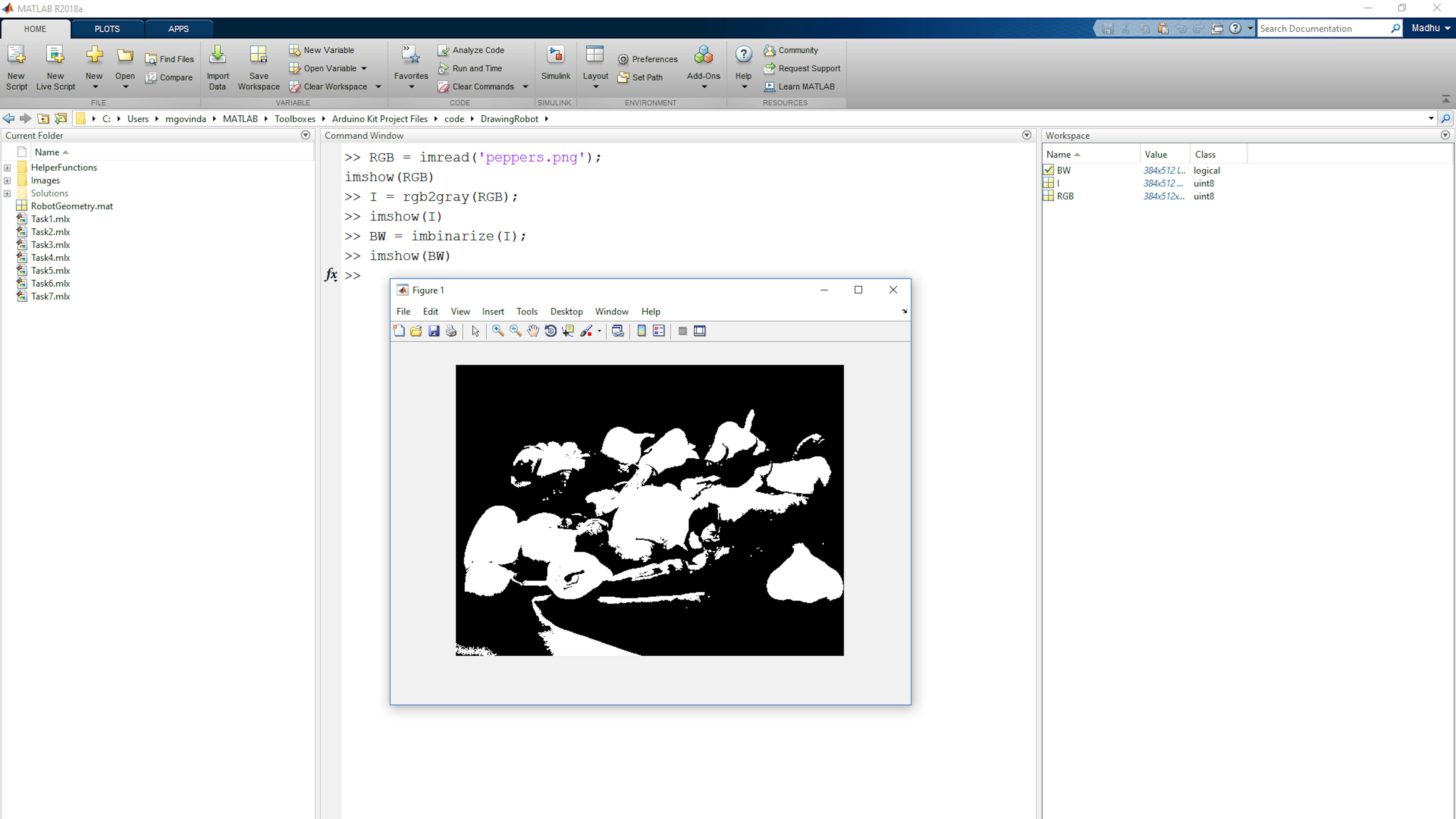This screenshot has width=1456, height=819.
Task: Go up one folder level
Action: [43, 119]
